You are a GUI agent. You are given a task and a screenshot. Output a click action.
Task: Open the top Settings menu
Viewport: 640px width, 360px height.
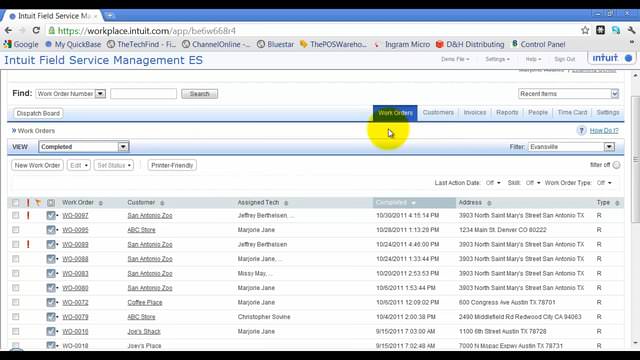click(497, 59)
